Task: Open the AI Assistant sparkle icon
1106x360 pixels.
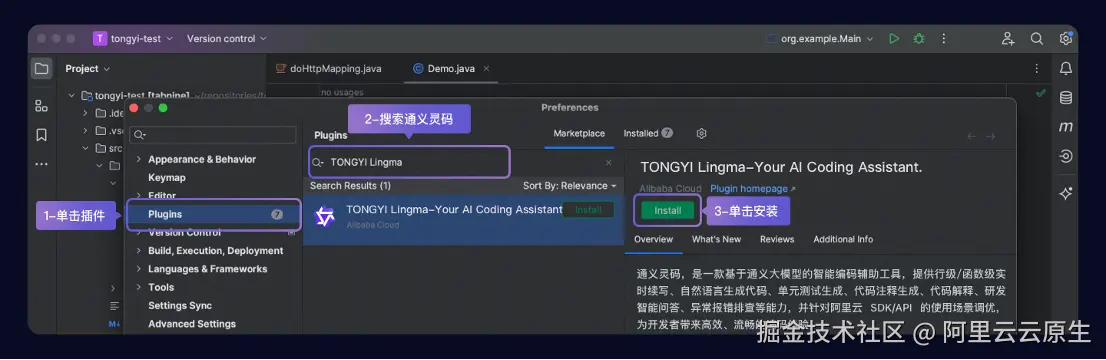Action: point(1066,193)
